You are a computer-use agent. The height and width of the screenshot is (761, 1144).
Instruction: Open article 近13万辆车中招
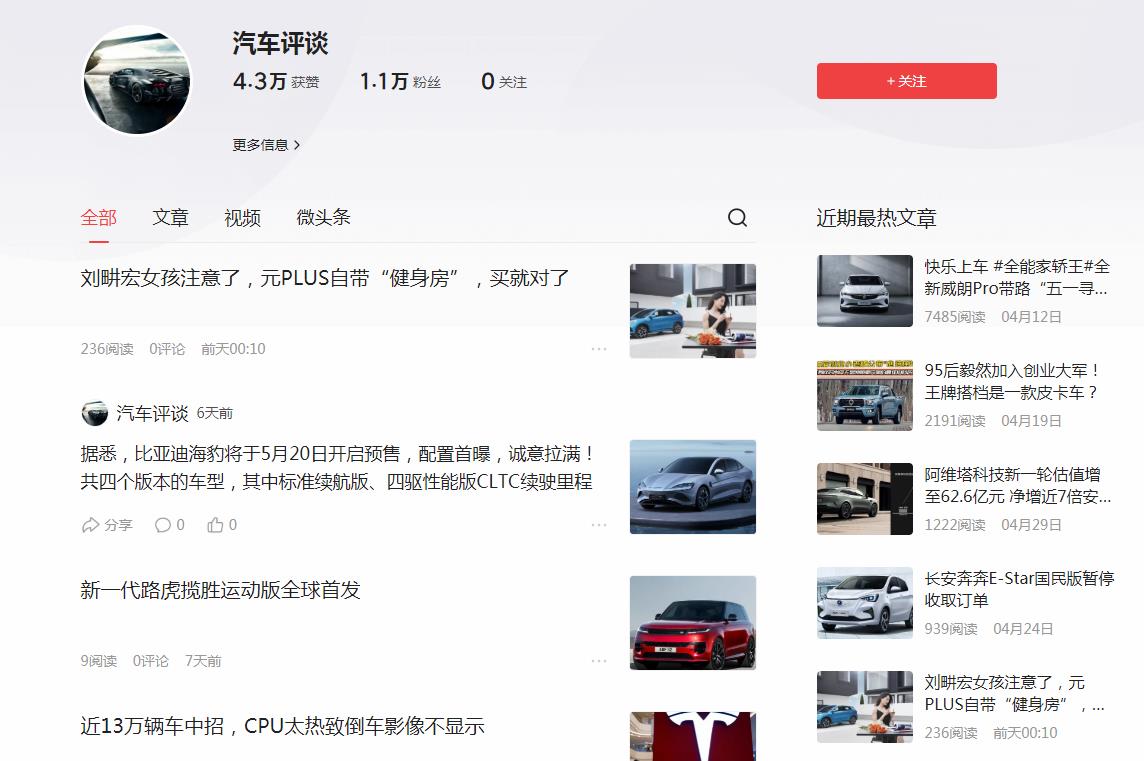click(282, 726)
